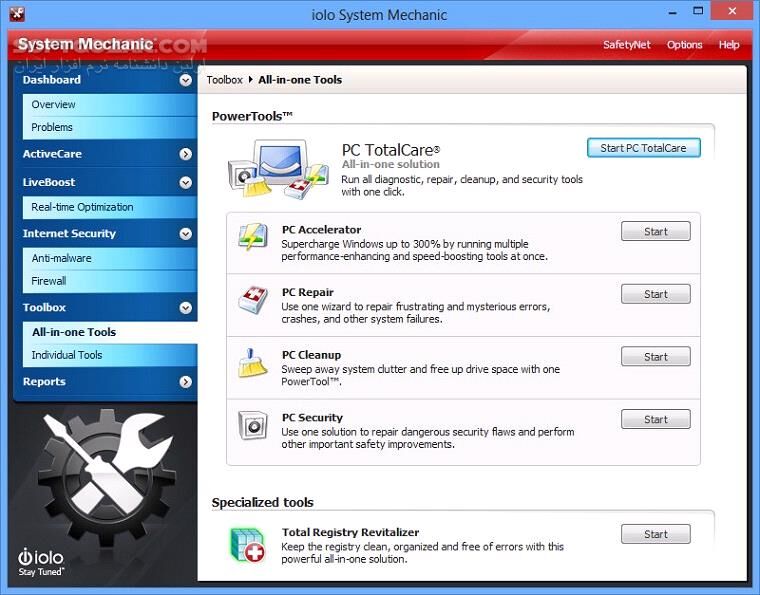
Task: Collapse the Toolbox section chevron
Action: [x=185, y=308]
